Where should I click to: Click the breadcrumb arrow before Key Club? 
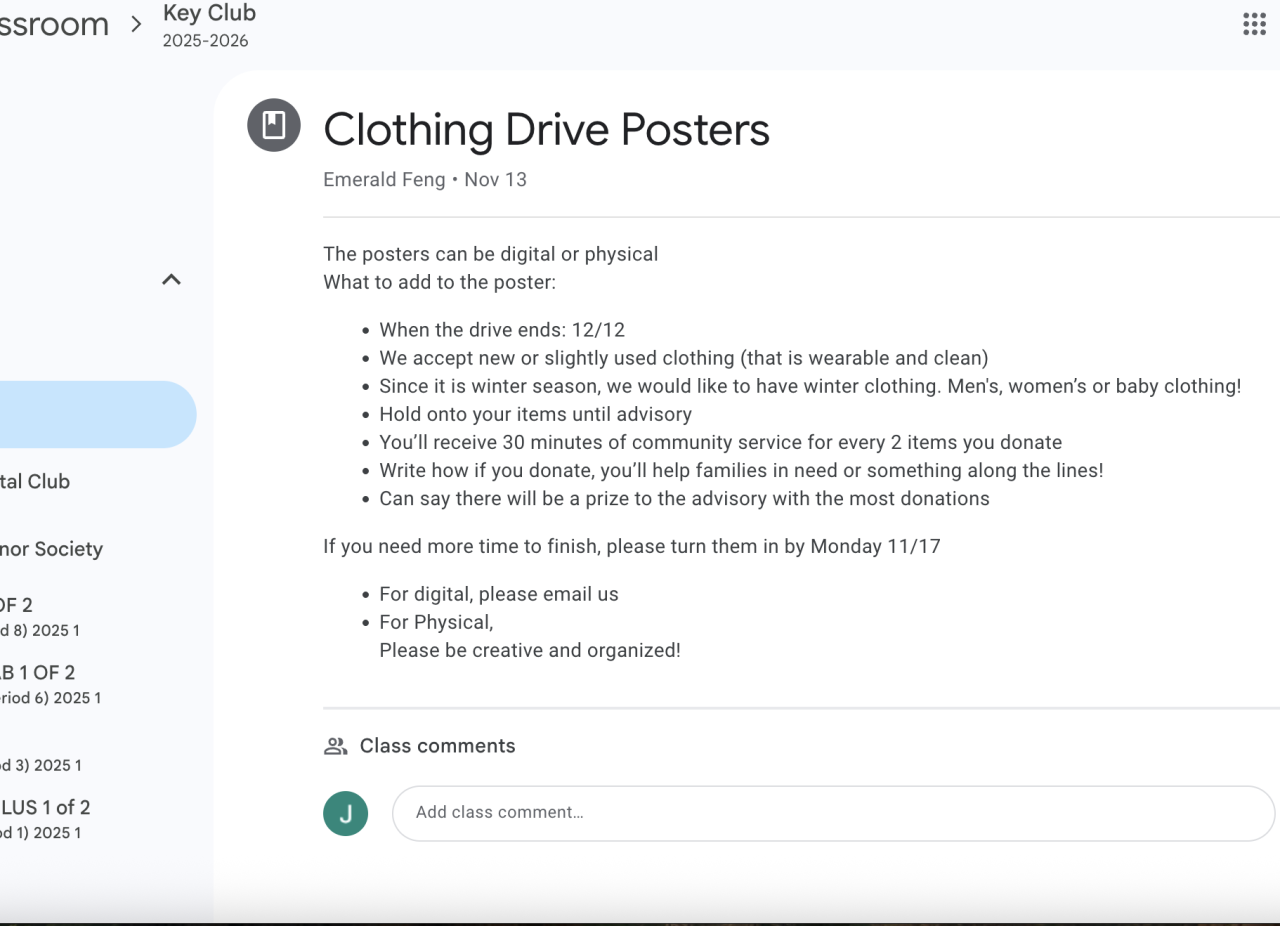(x=136, y=24)
